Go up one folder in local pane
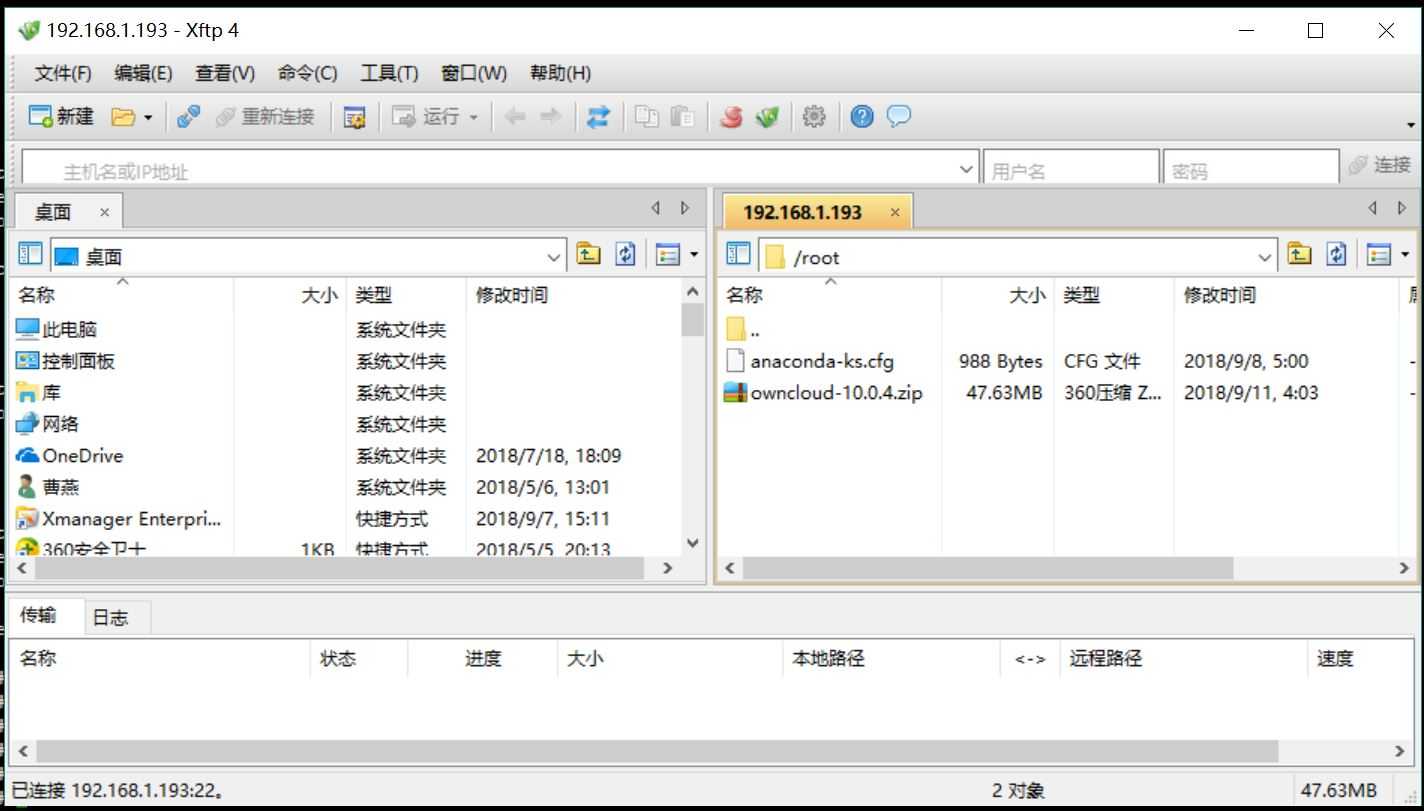 588,254
